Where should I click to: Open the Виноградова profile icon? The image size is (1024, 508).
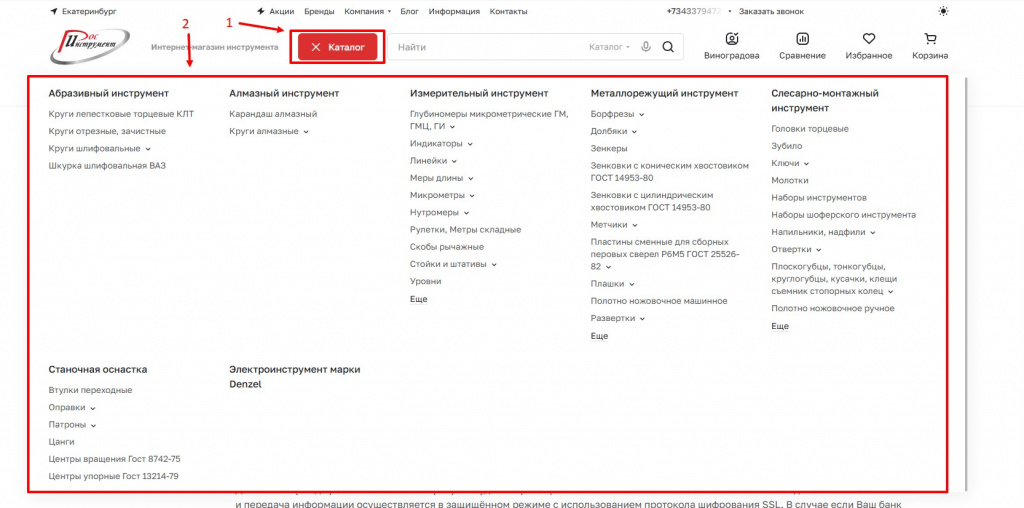[731, 40]
